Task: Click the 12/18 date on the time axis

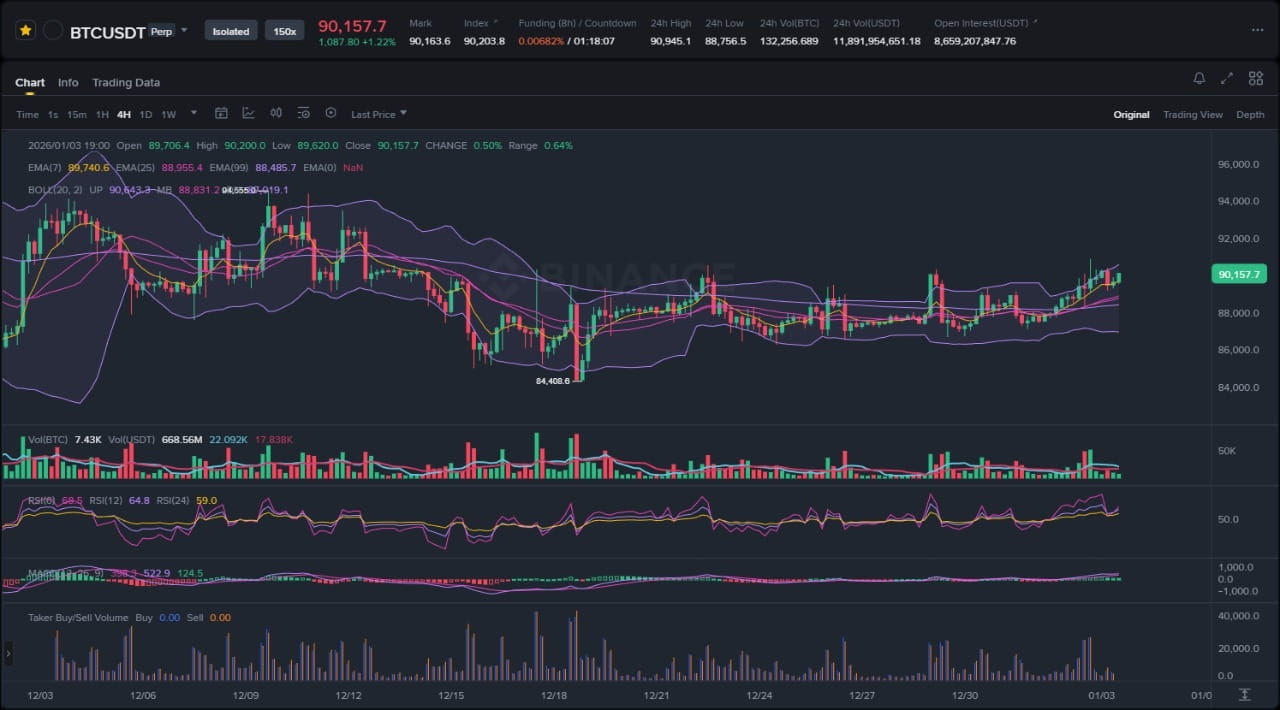Action: (x=554, y=695)
